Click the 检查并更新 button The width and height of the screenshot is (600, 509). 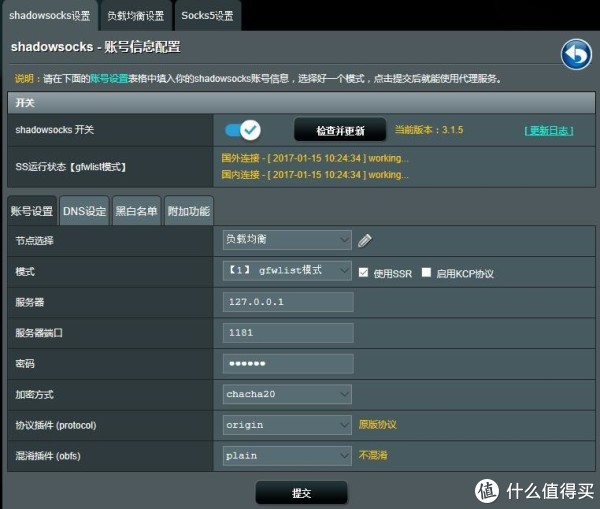[x=340, y=131]
